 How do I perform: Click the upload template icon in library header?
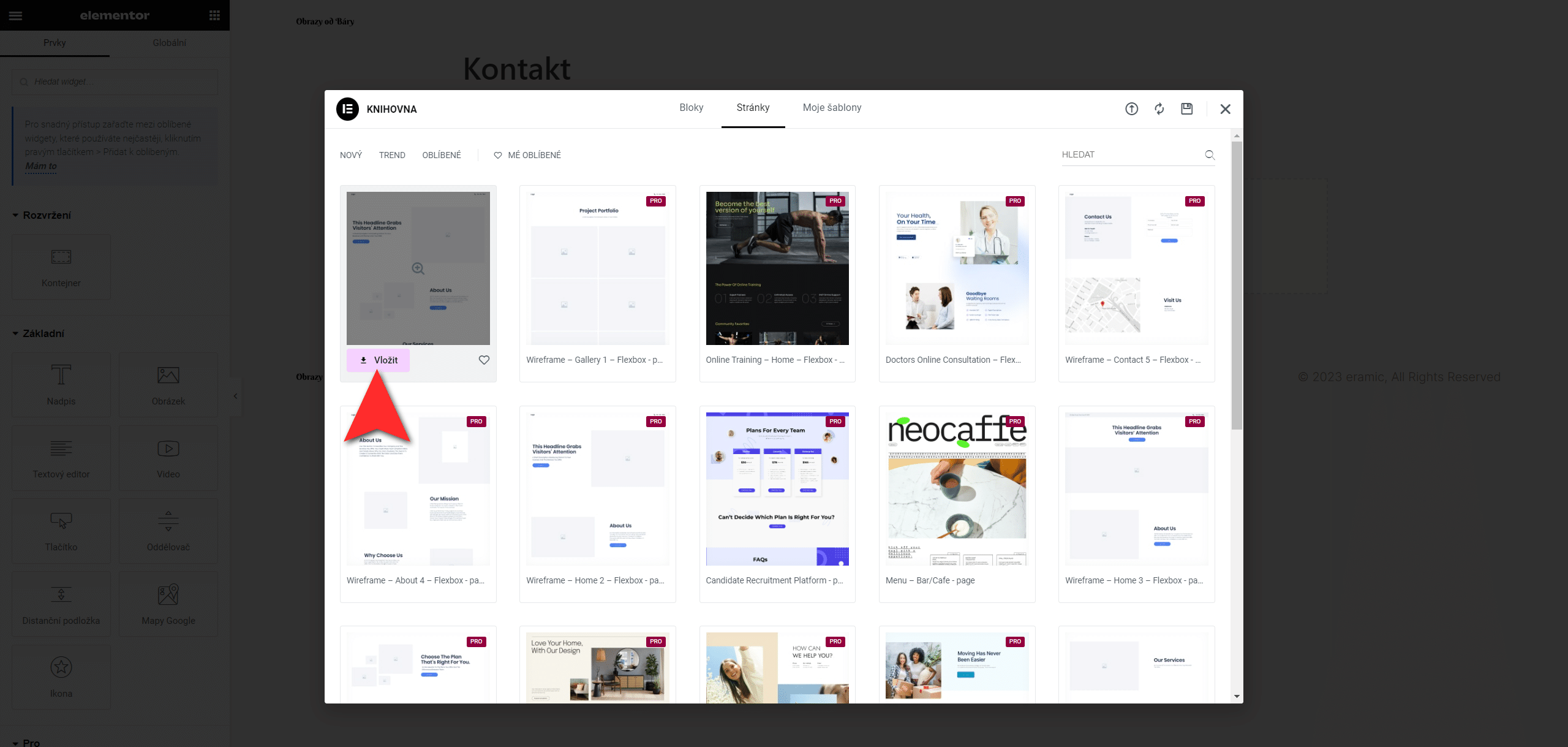click(1131, 109)
